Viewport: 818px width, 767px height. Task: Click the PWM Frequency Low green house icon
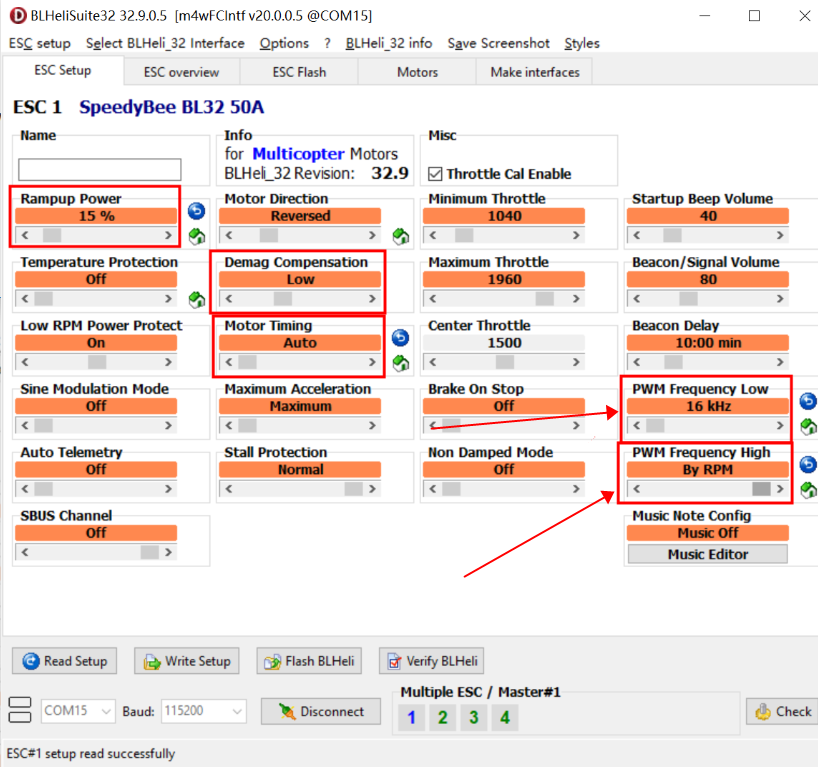(809, 427)
